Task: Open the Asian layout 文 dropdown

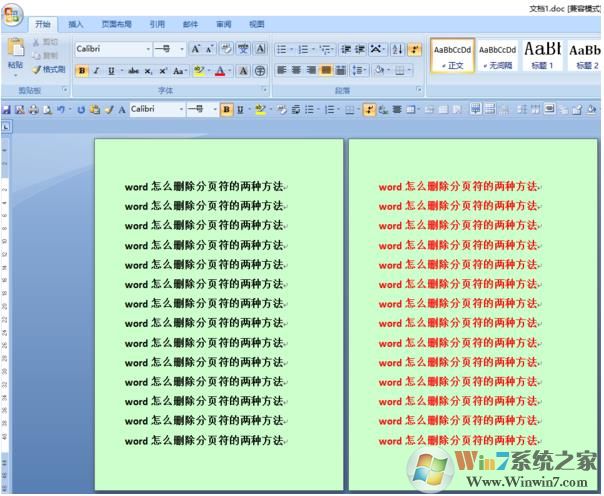Action: (377, 49)
